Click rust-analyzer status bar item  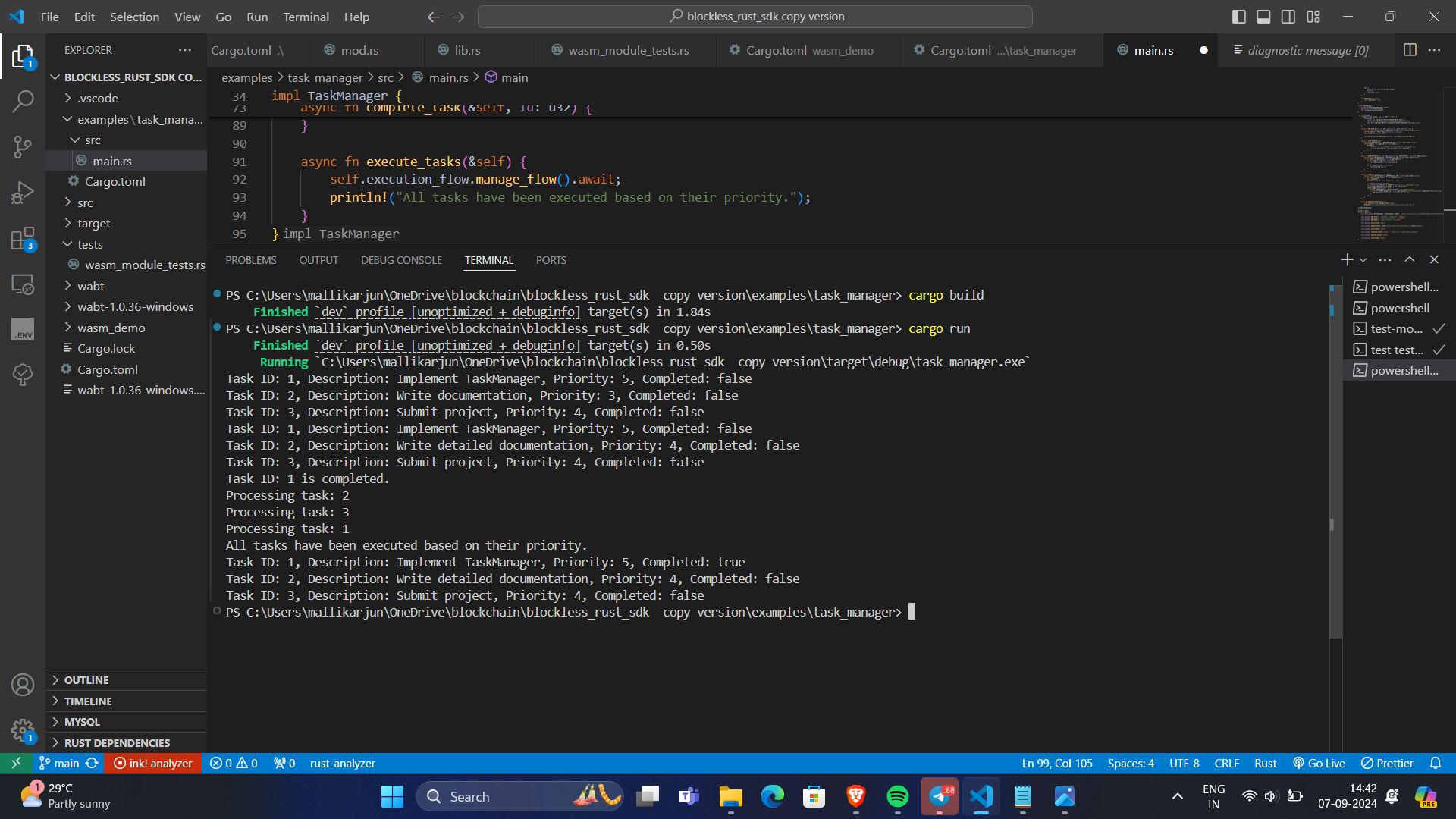[x=342, y=763]
